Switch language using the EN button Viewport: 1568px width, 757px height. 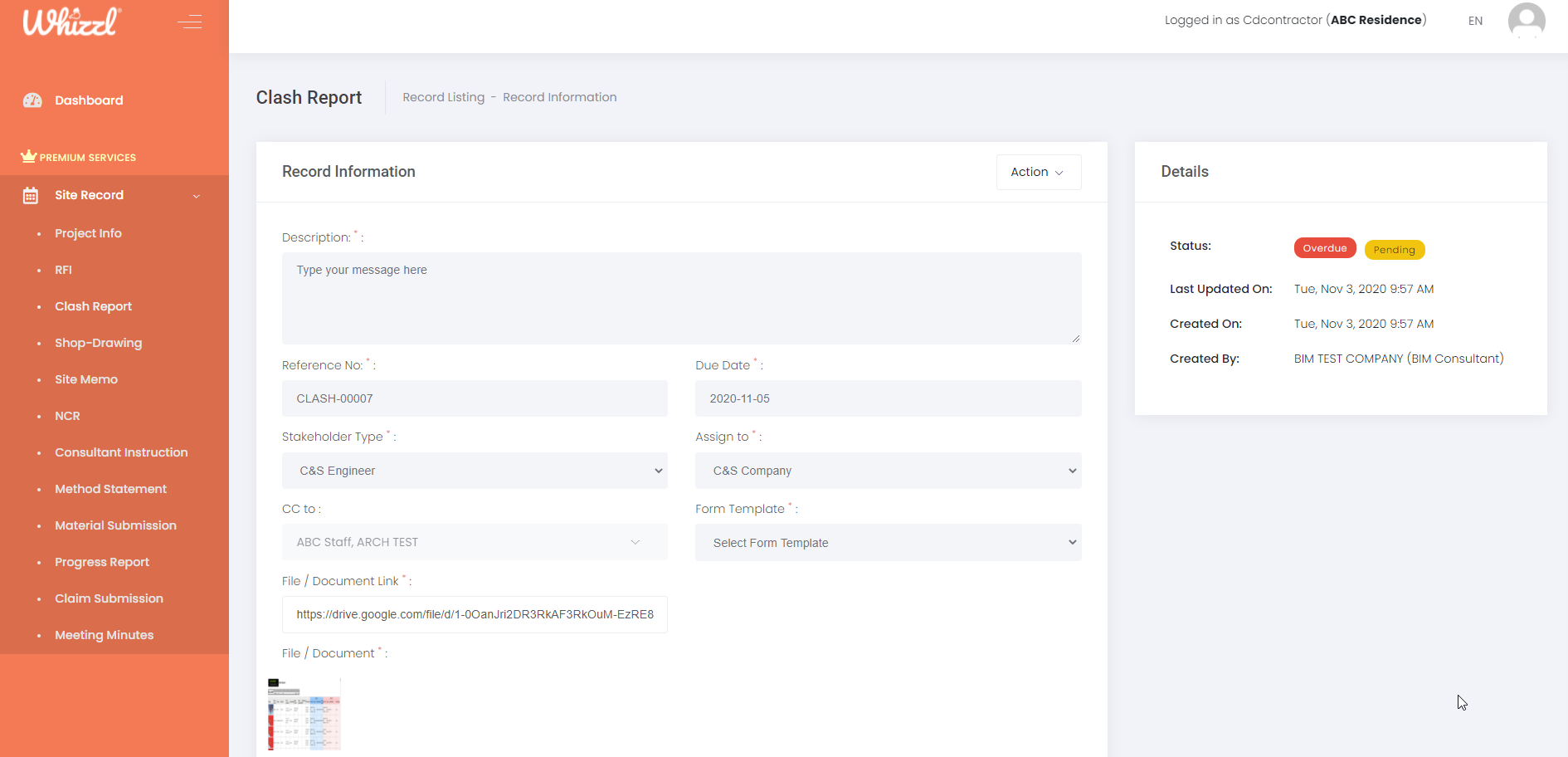coord(1475,21)
